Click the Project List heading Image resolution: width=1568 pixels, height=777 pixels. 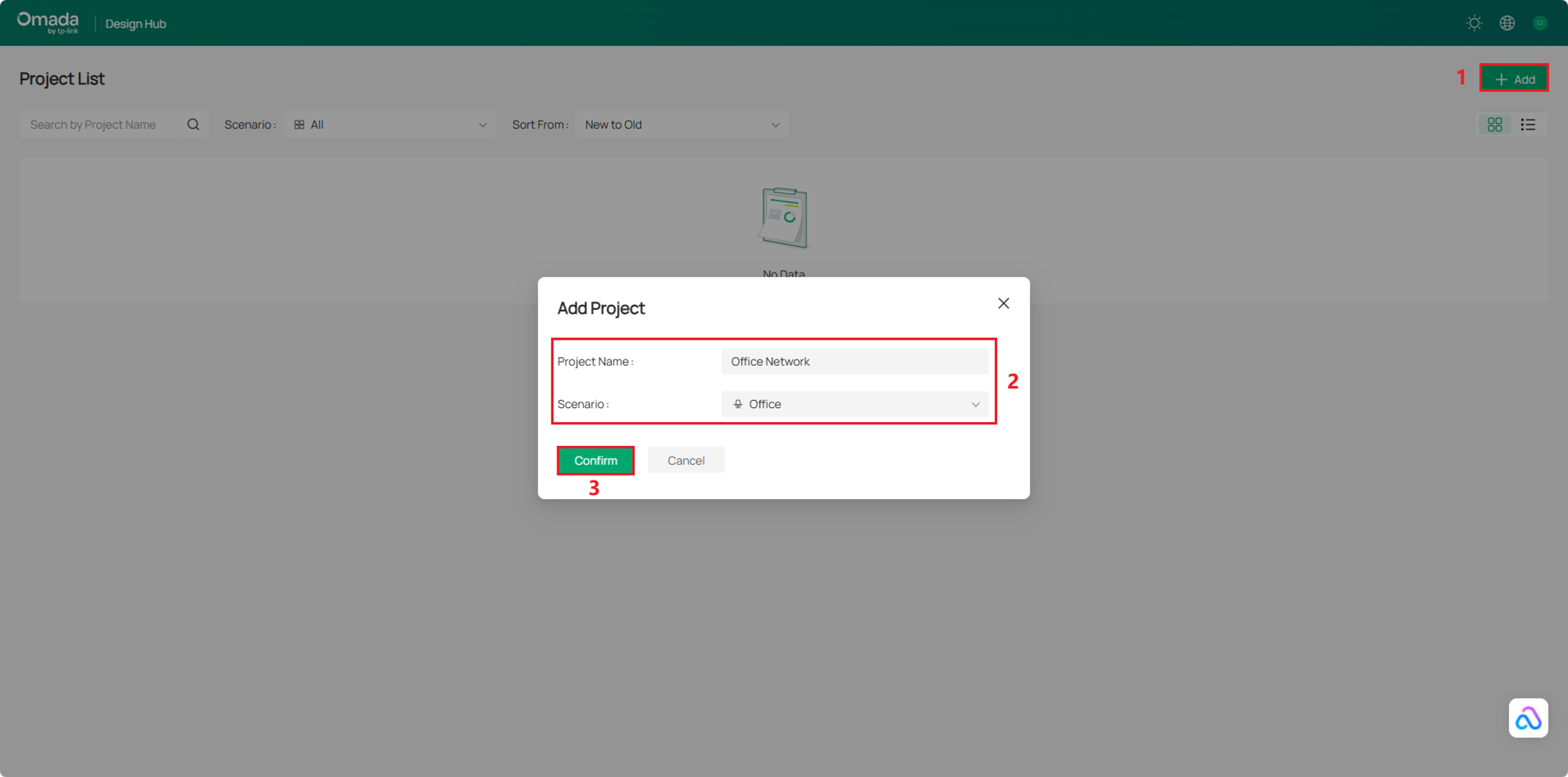pyautogui.click(x=62, y=79)
